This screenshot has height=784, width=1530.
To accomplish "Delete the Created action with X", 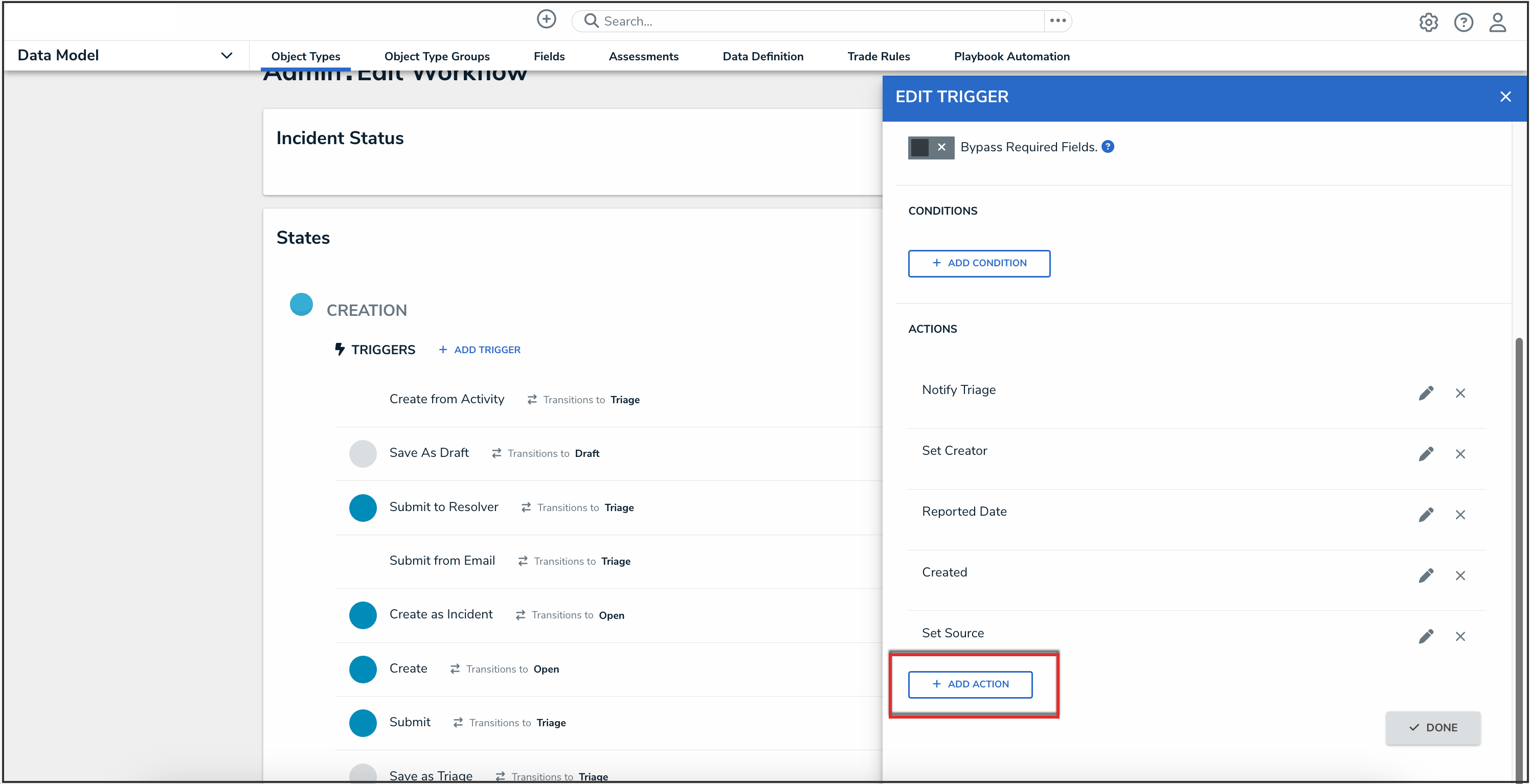I will [1460, 575].
